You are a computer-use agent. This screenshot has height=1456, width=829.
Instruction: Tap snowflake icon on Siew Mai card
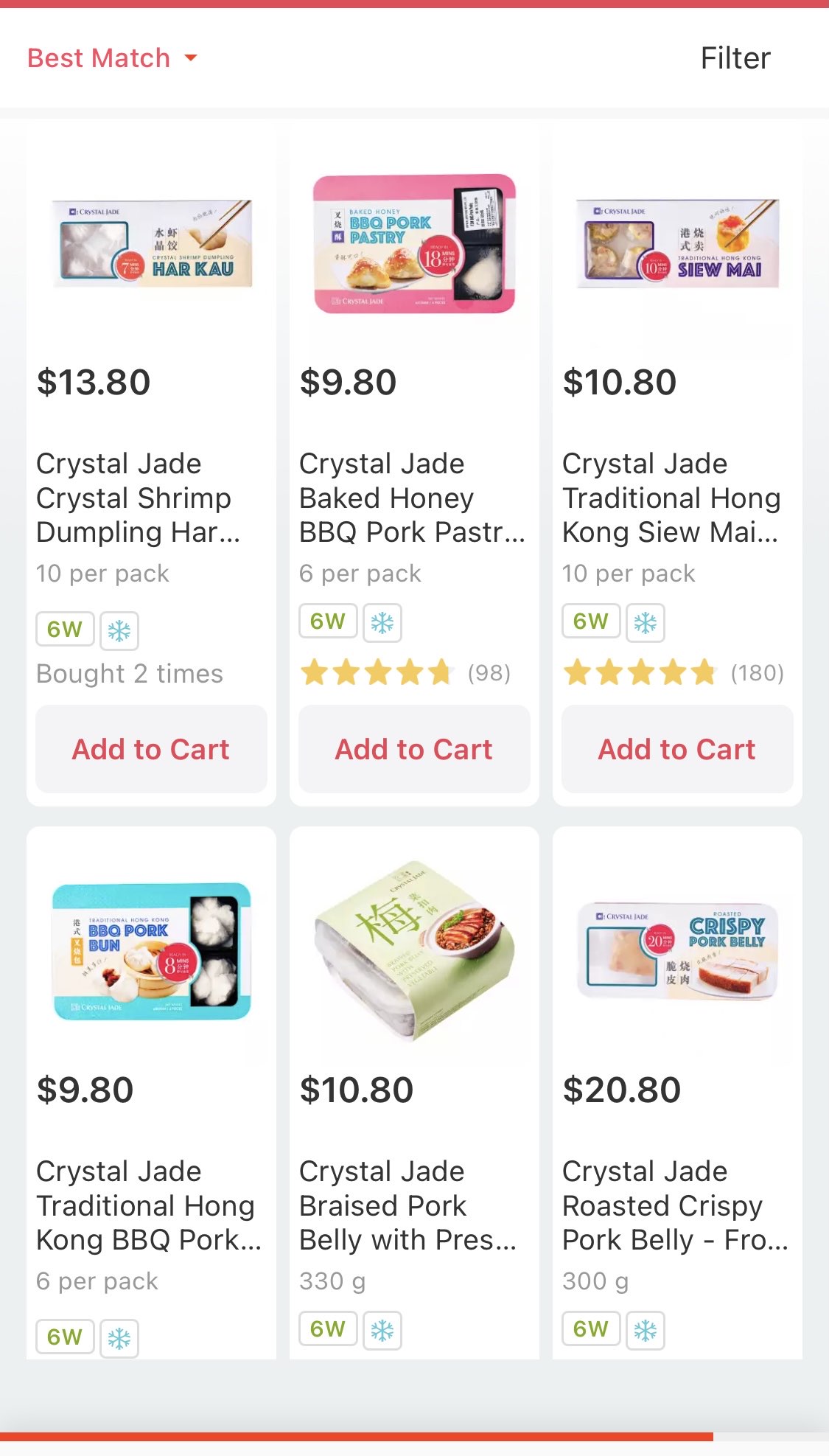(x=645, y=623)
